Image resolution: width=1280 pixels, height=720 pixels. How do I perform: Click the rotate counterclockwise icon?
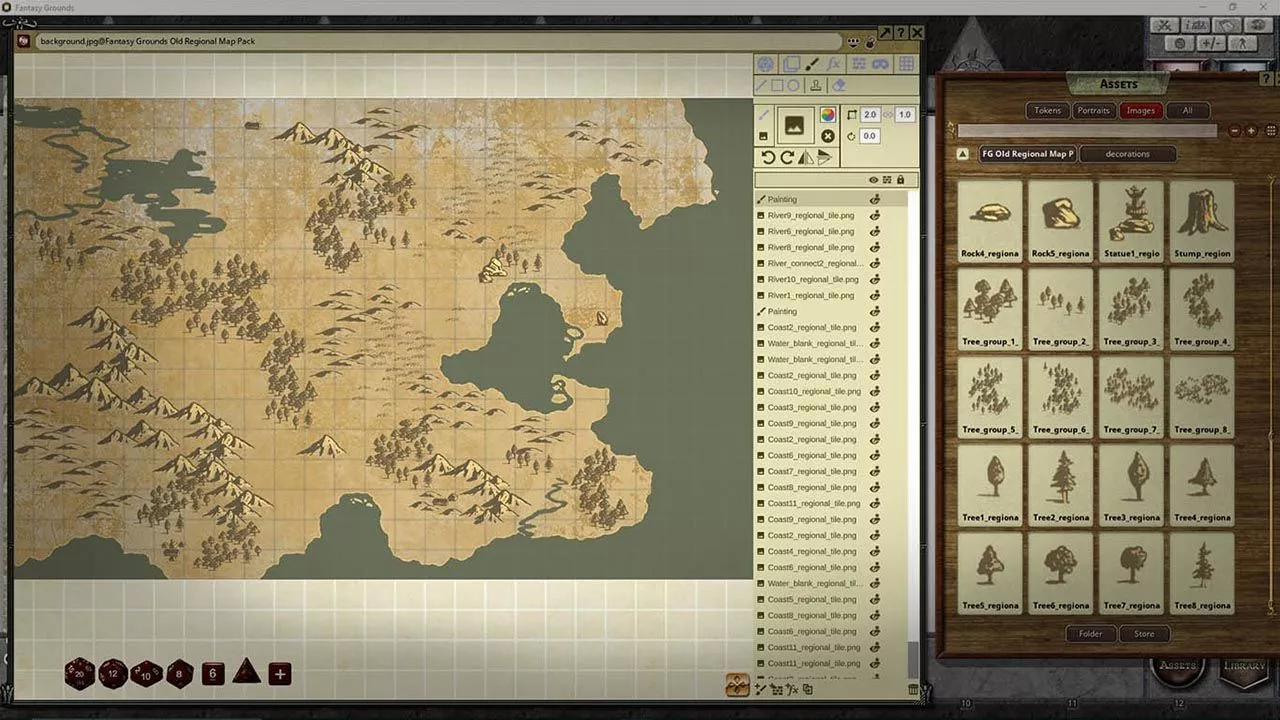[x=768, y=157]
